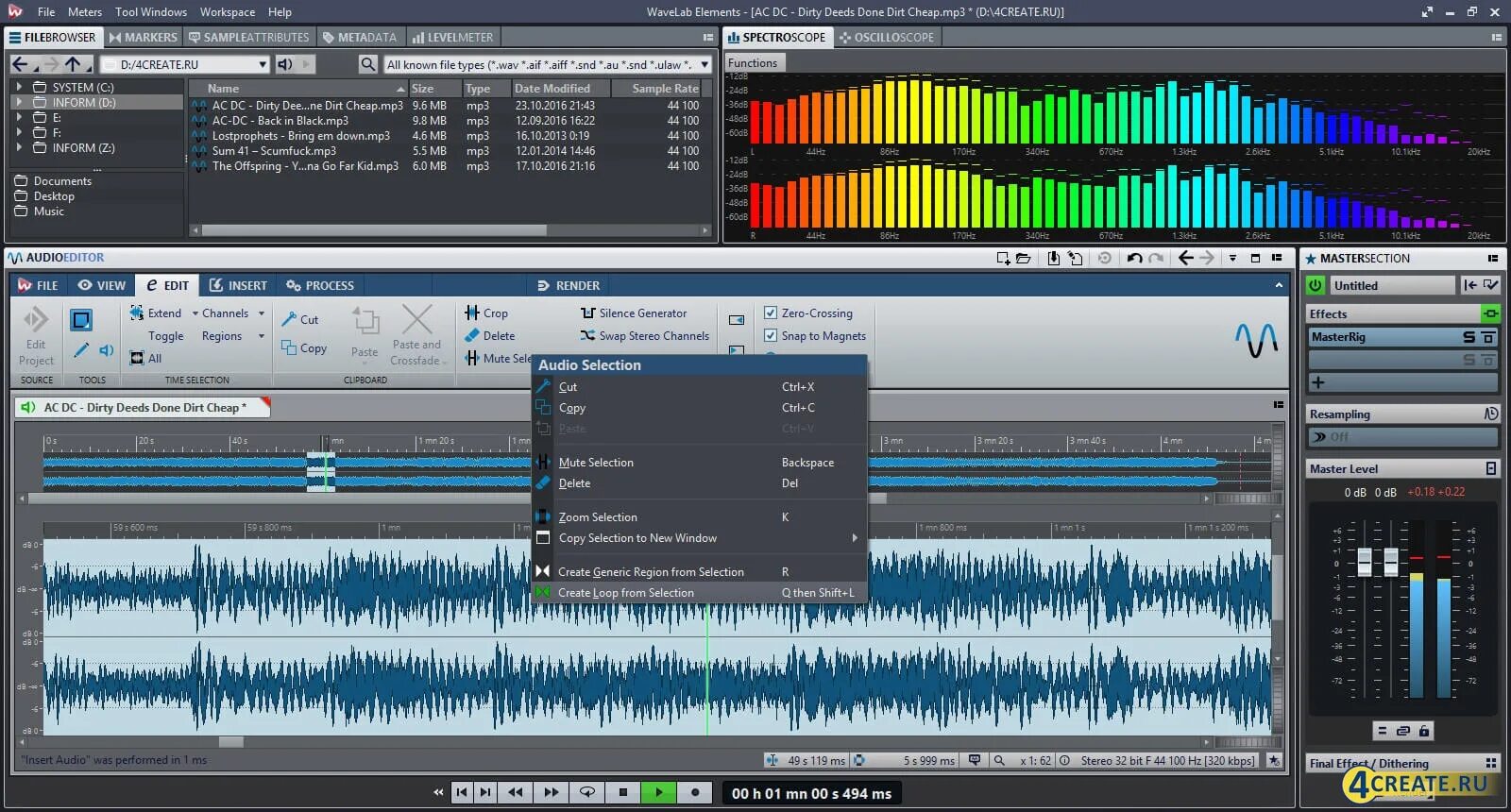Click the Crop tool in ribbon
Viewport: 1511px width, 812px height.
pos(486,313)
